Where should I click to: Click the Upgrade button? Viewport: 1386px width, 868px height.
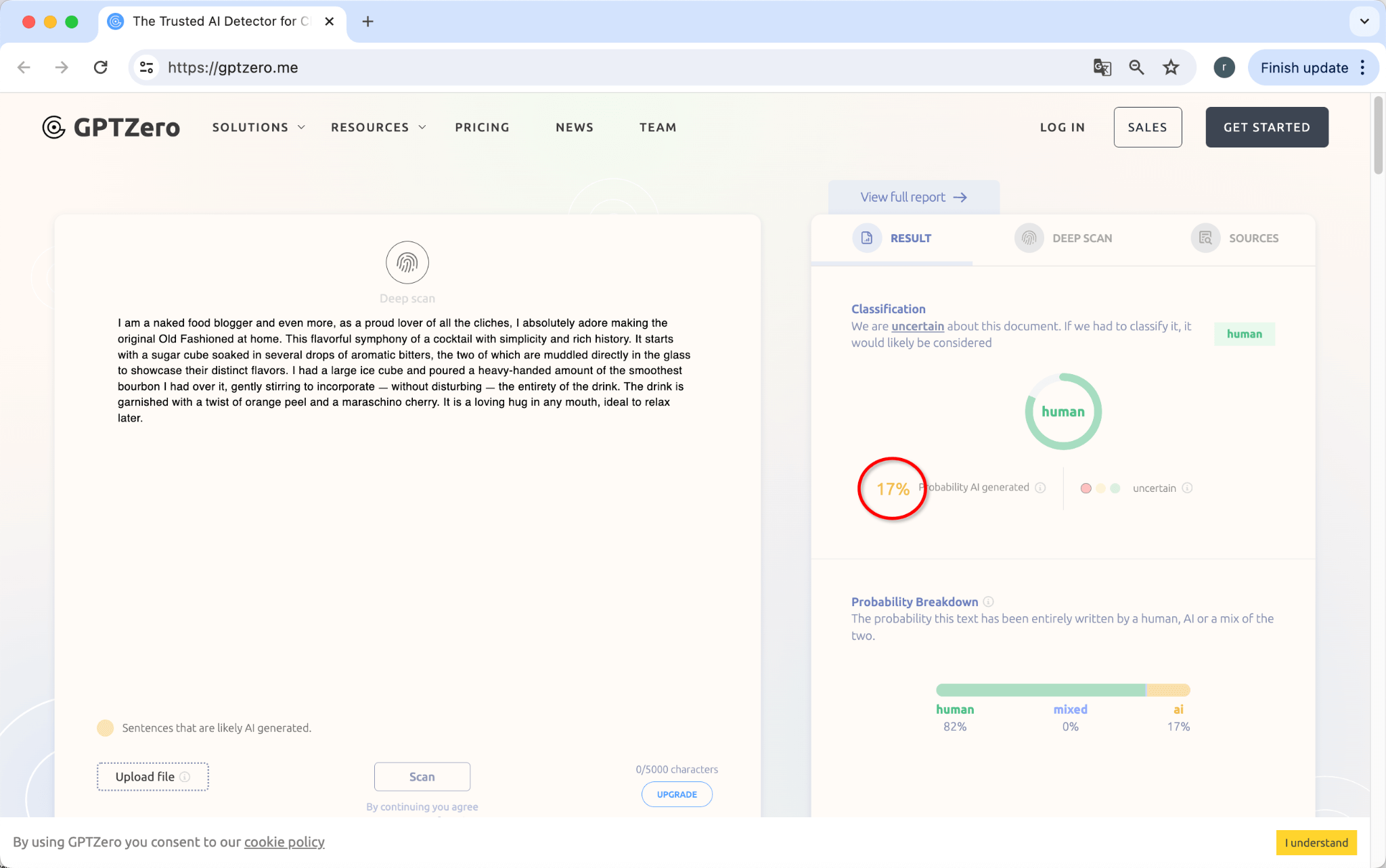tap(677, 794)
